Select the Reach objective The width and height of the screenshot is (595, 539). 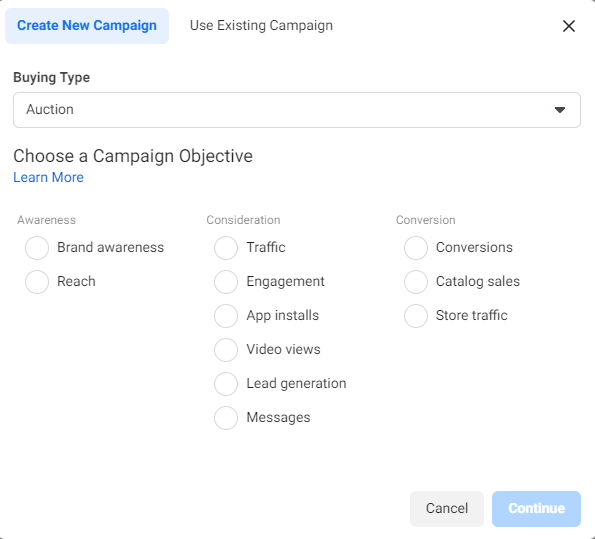point(37,282)
